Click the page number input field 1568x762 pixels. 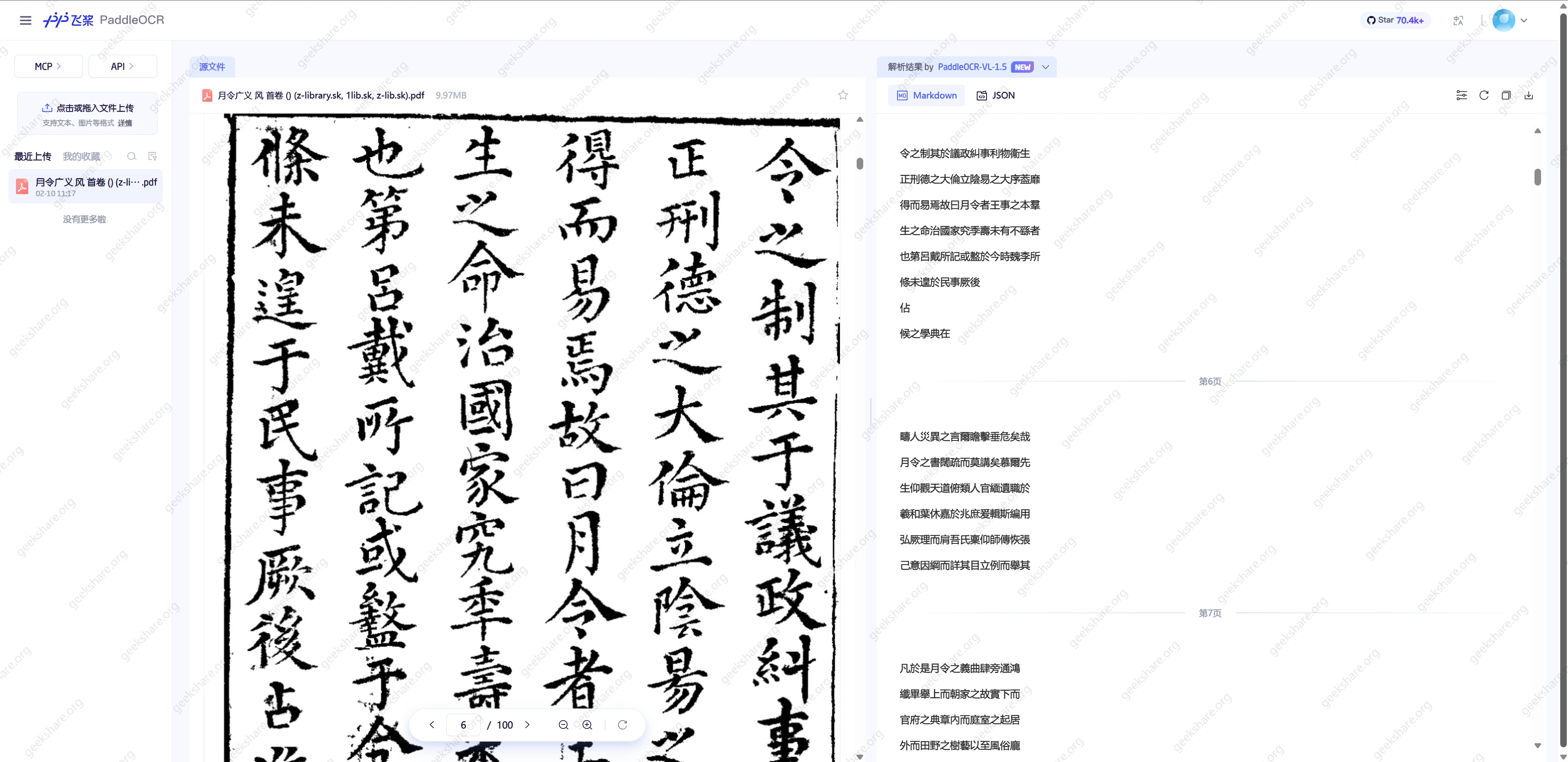(x=463, y=725)
